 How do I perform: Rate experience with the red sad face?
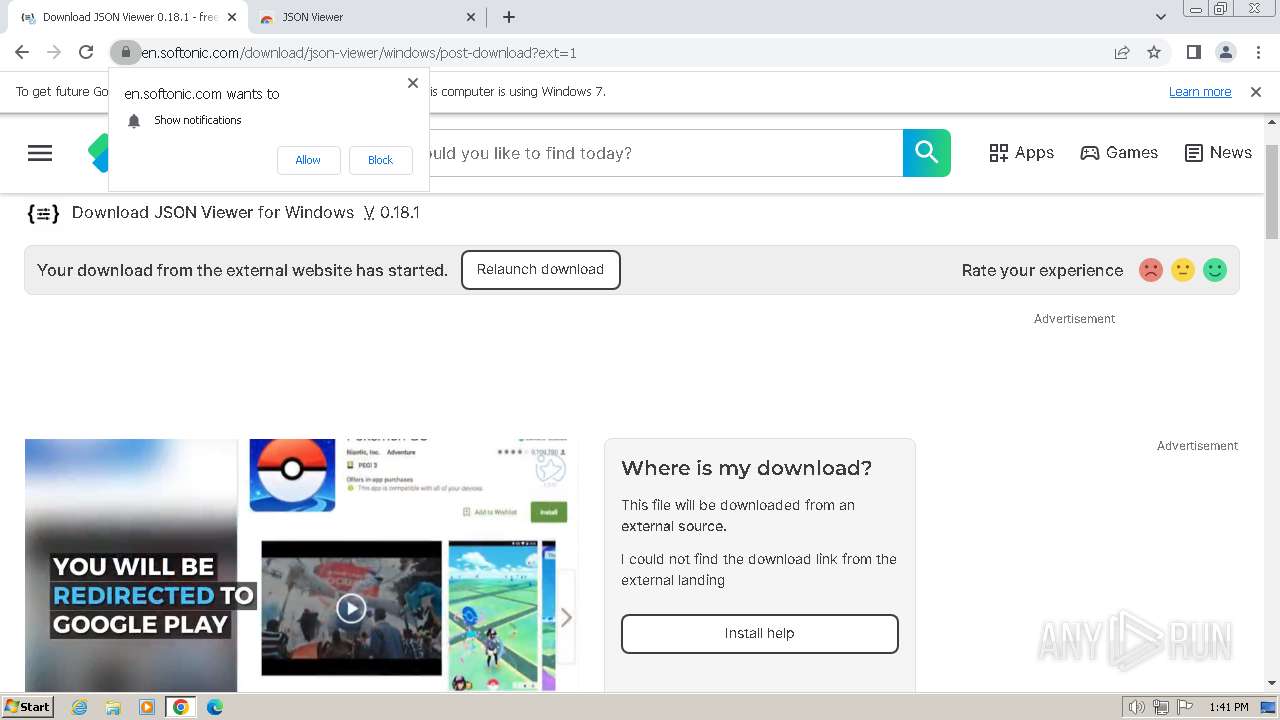tap(1151, 270)
